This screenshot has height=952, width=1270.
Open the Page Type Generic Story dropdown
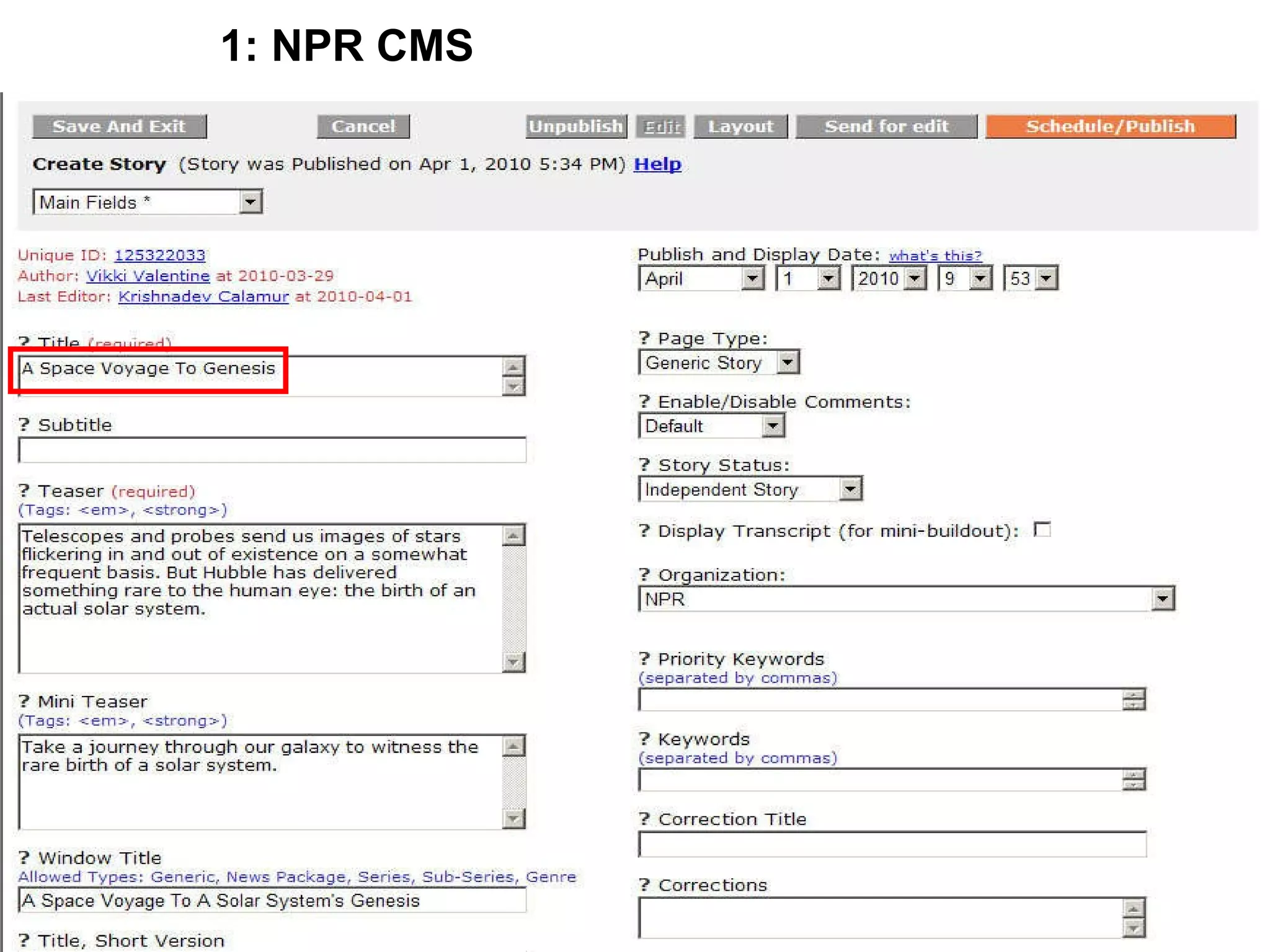719,363
